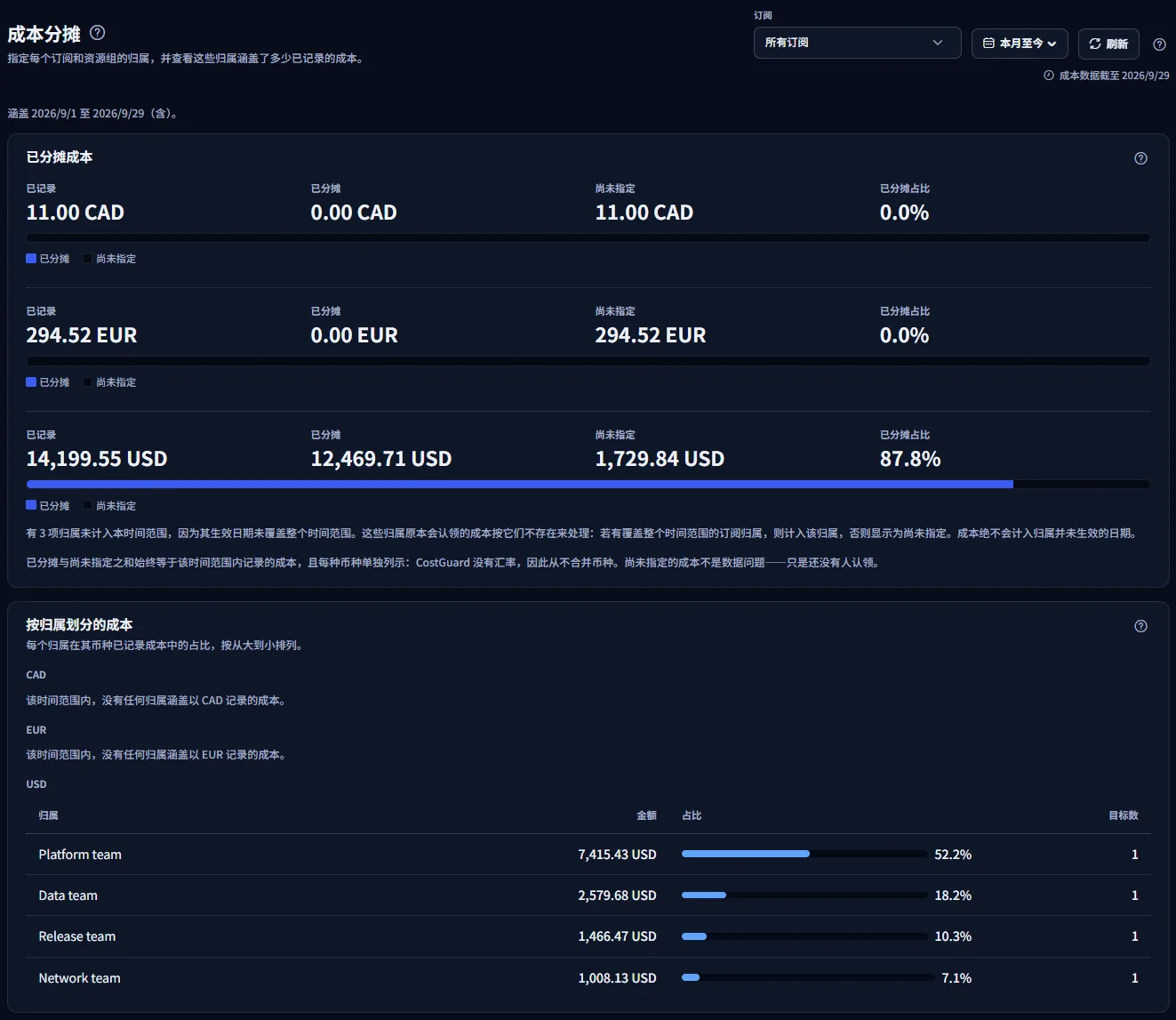This screenshot has width=1176, height=1020.
Task: Select the Network team row name
Action: coord(79,978)
